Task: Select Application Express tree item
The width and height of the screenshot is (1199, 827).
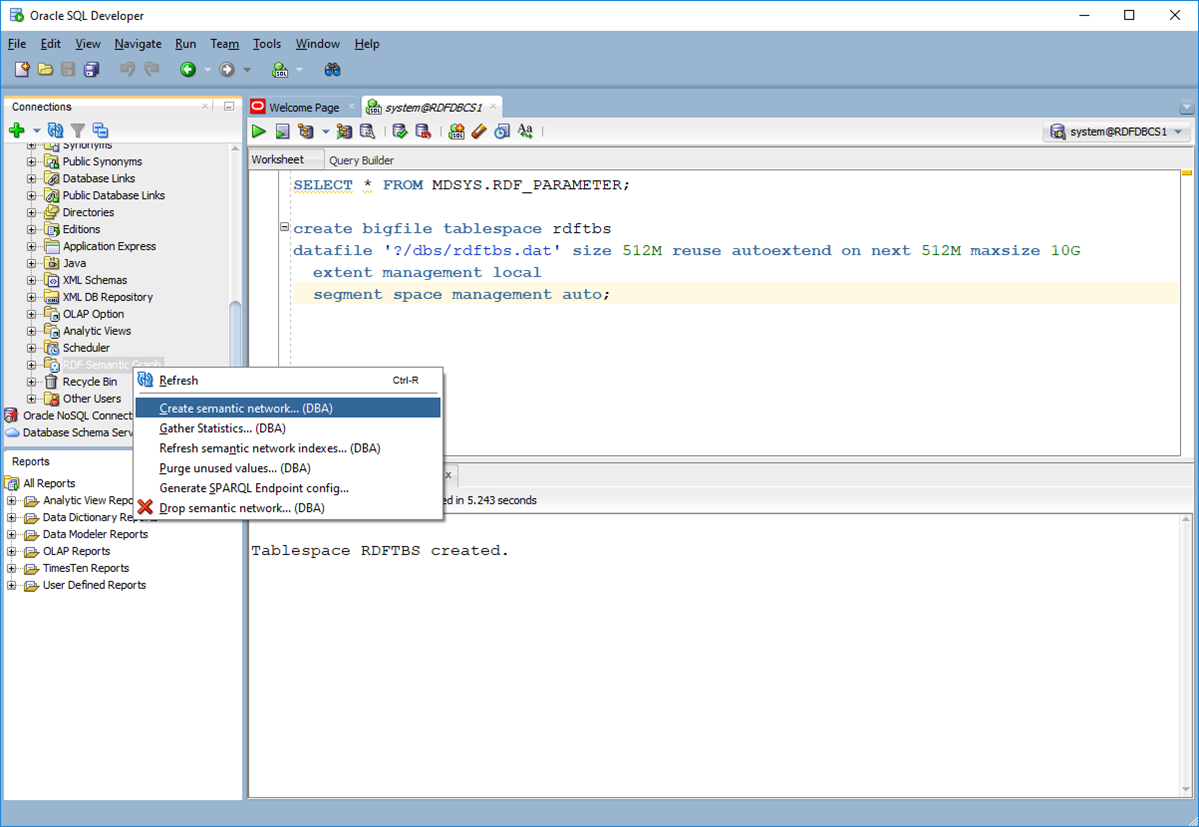Action: 109,246
